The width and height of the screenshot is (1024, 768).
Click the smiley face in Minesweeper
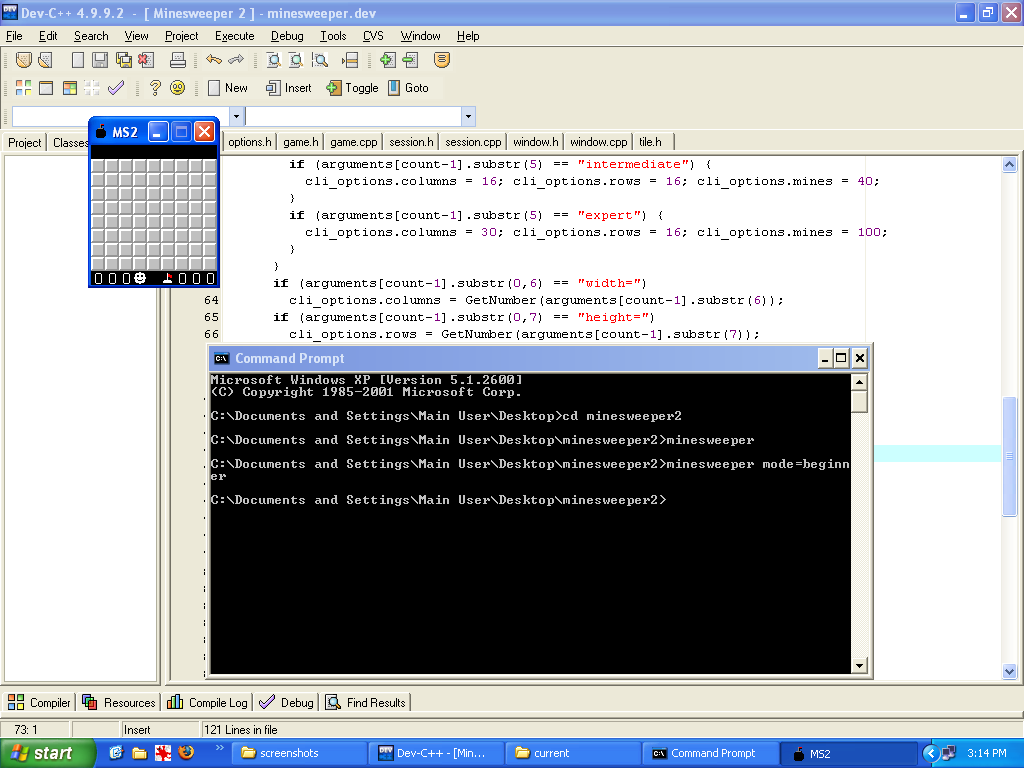pyautogui.click(x=140, y=278)
